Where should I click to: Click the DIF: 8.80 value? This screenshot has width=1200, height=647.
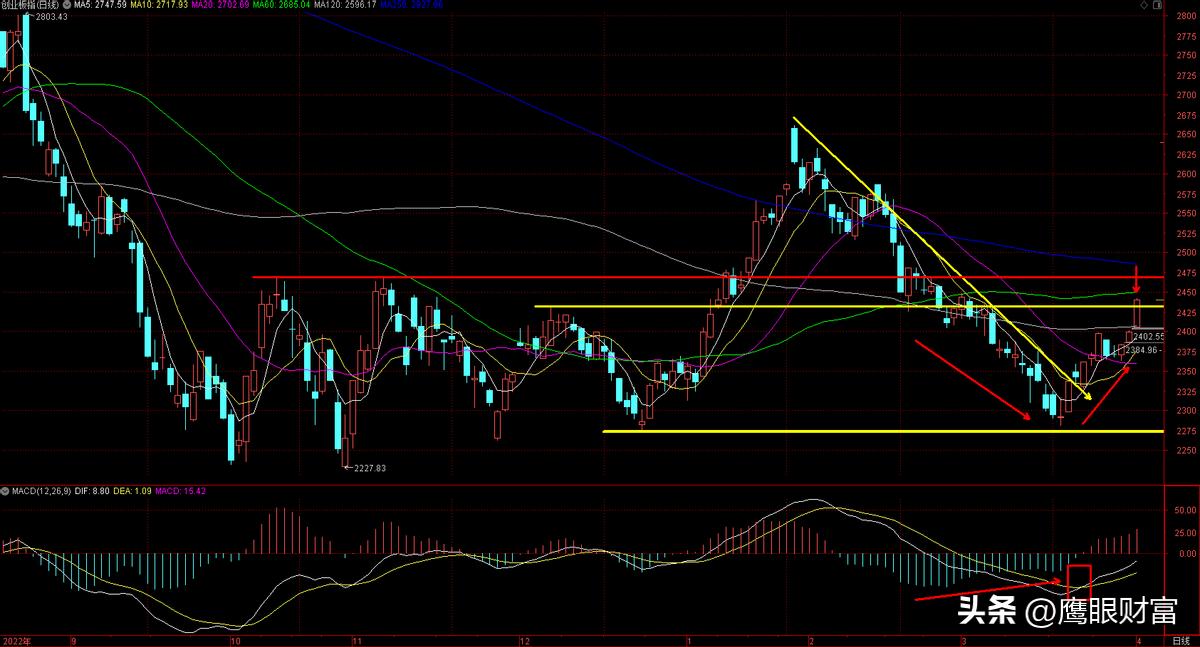pos(92,491)
